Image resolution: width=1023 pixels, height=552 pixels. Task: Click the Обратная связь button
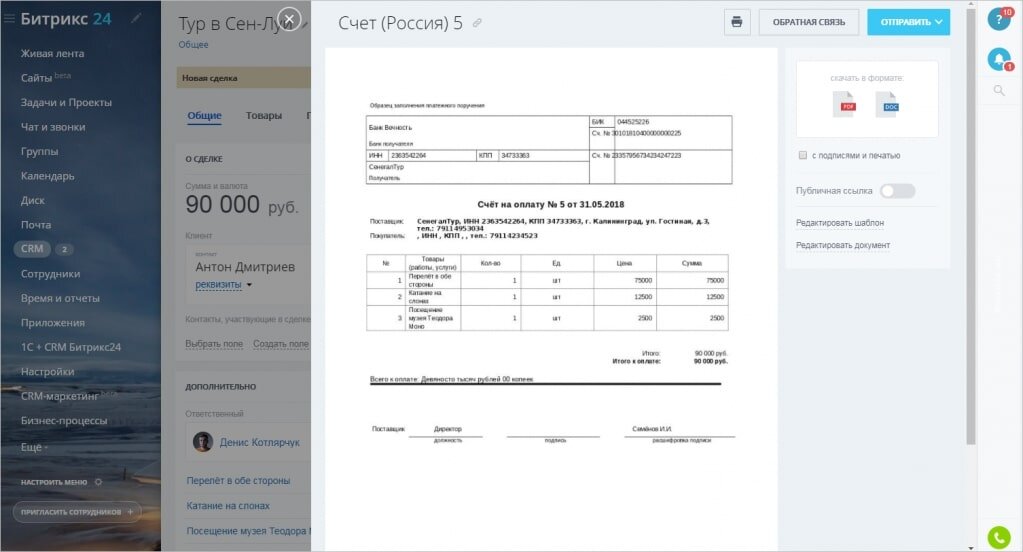[x=808, y=22]
